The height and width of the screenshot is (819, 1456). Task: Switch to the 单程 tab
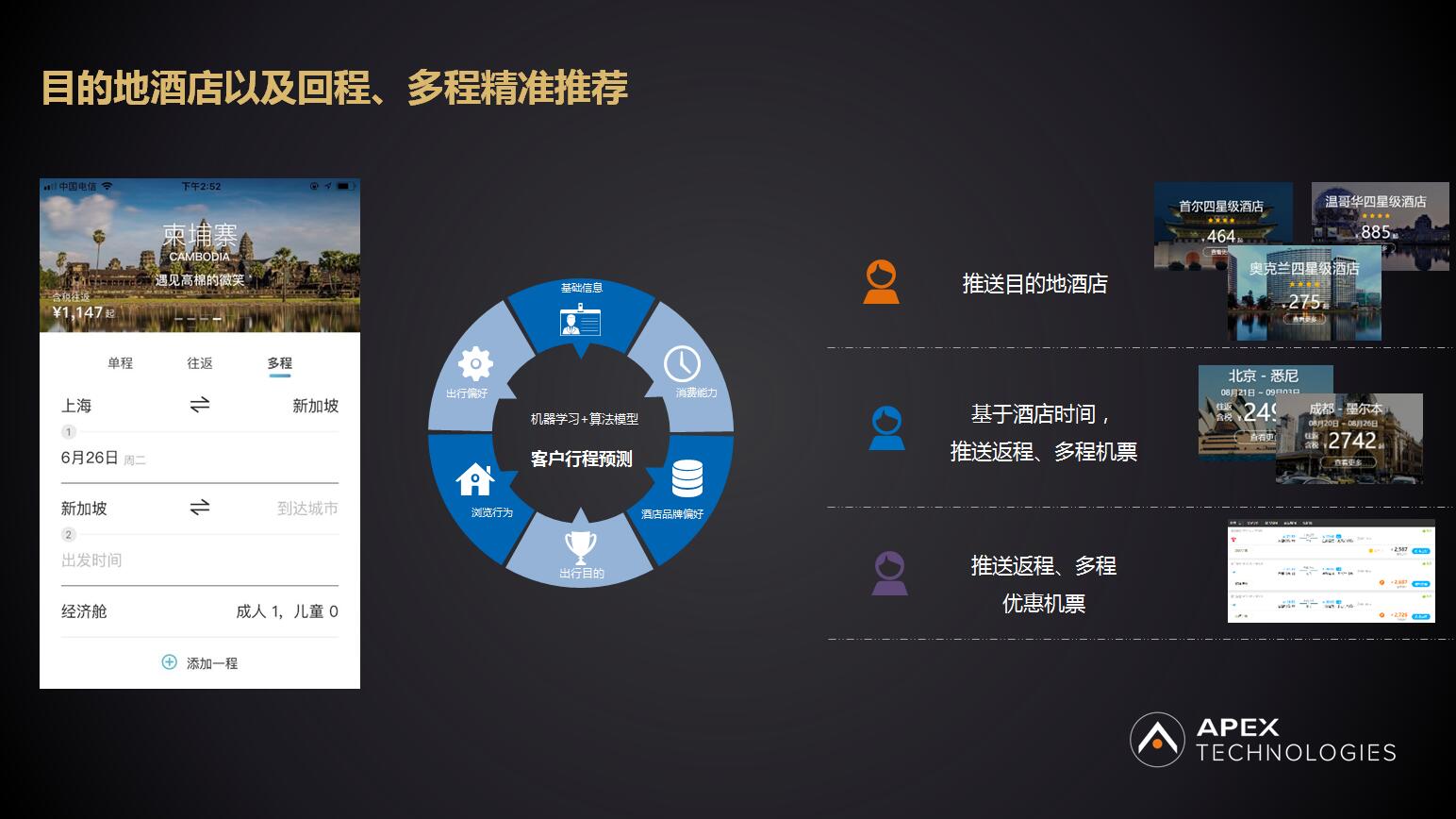(122, 362)
